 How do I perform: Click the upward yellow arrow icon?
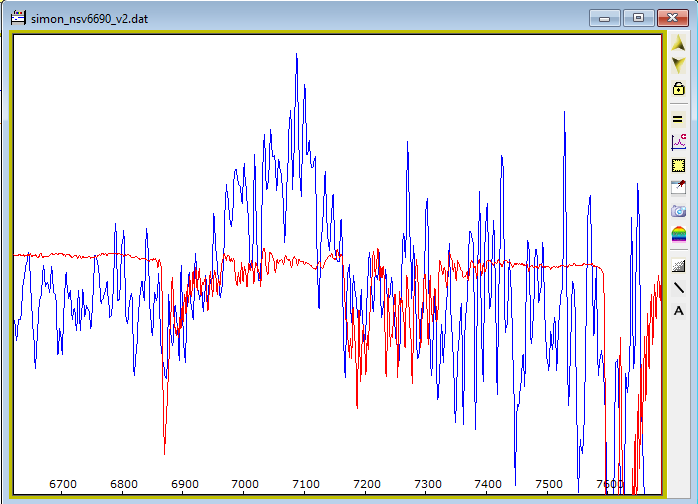coord(678,44)
